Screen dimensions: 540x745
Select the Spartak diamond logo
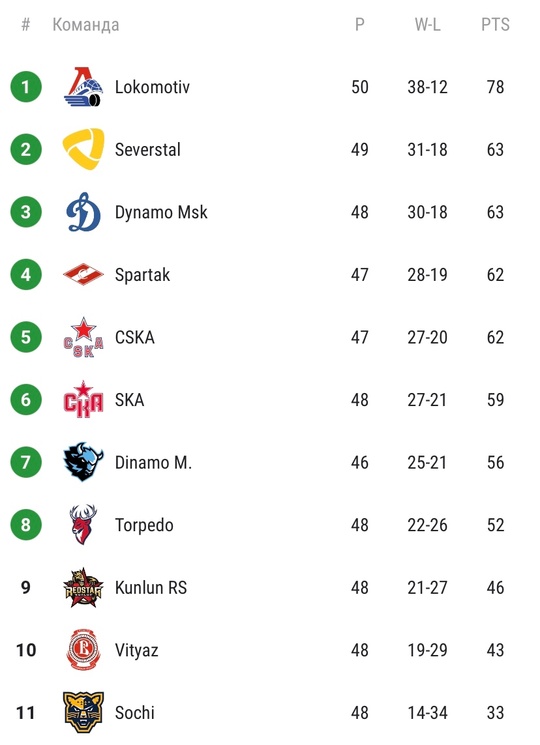tap(83, 274)
